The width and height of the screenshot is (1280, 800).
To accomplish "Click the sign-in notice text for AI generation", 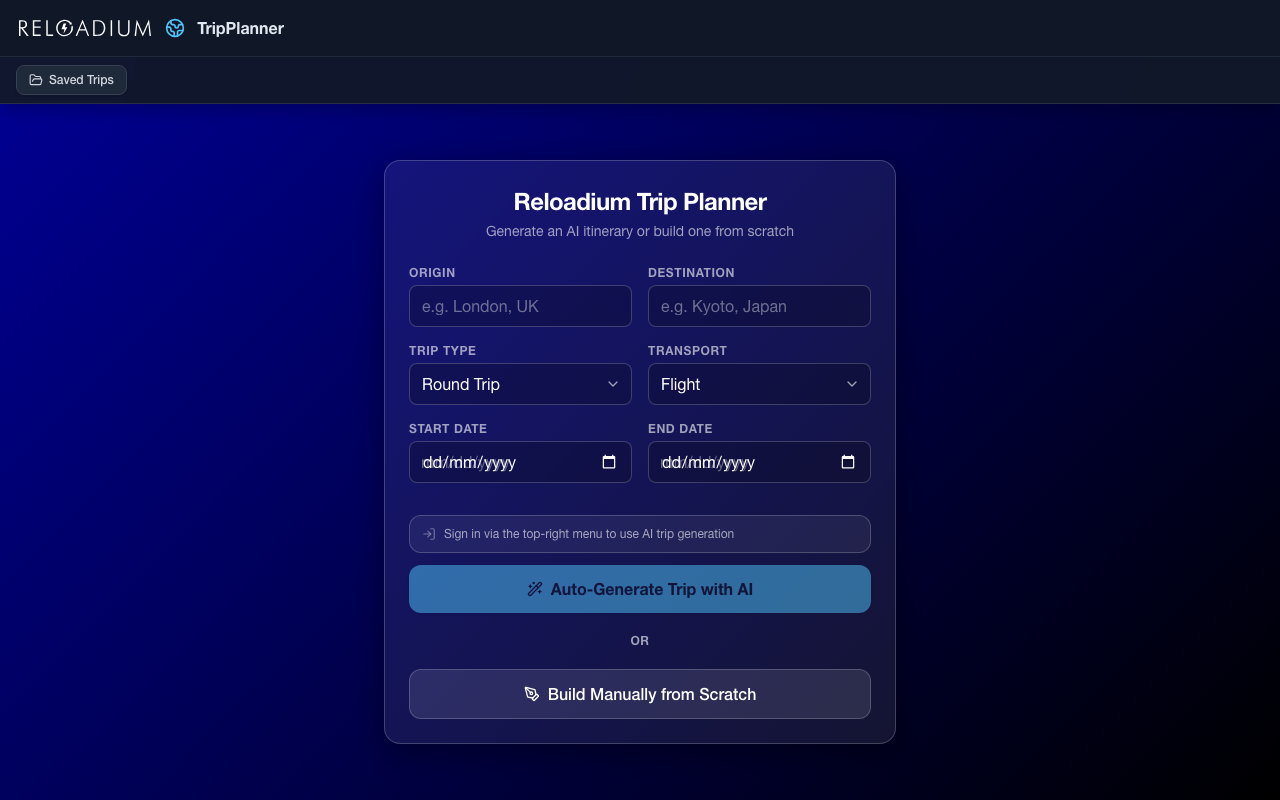I will (589, 534).
